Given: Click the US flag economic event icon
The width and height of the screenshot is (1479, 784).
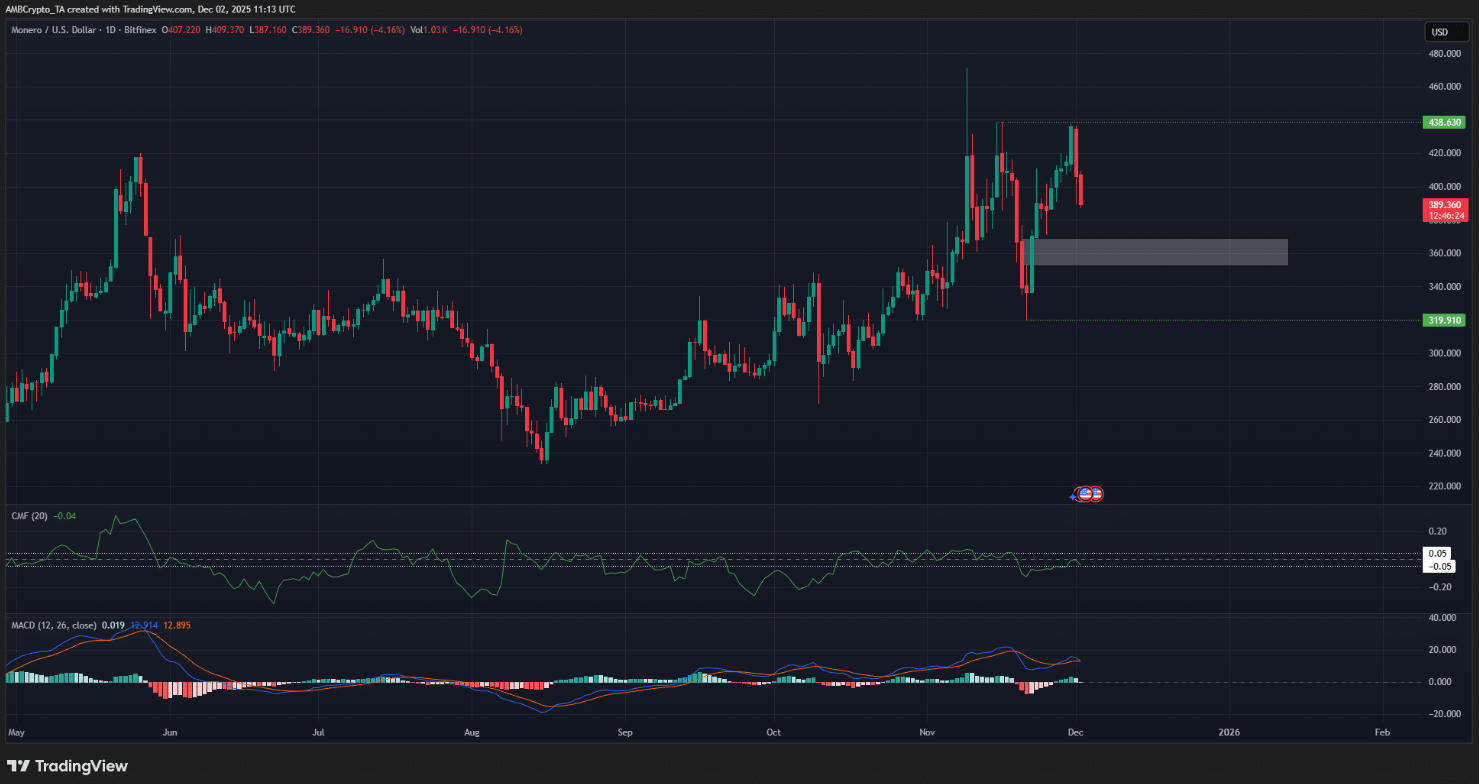Looking at the screenshot, I should tap(1085, 493).
